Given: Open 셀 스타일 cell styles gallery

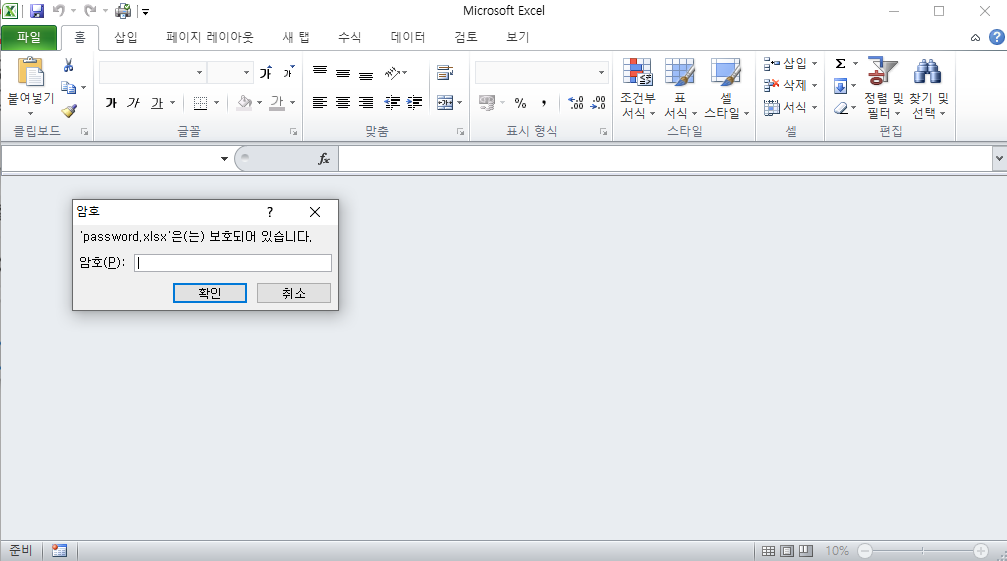Looking at the screenshot, I should point(726,88).
